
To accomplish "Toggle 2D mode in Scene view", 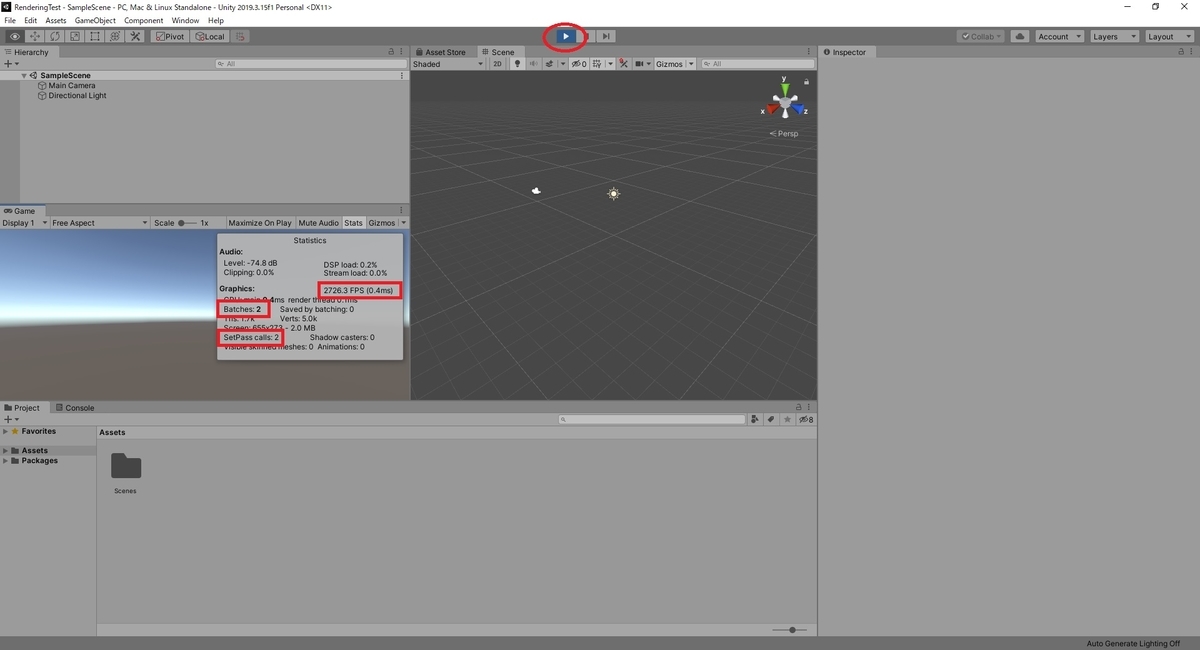I will [496, 63].
